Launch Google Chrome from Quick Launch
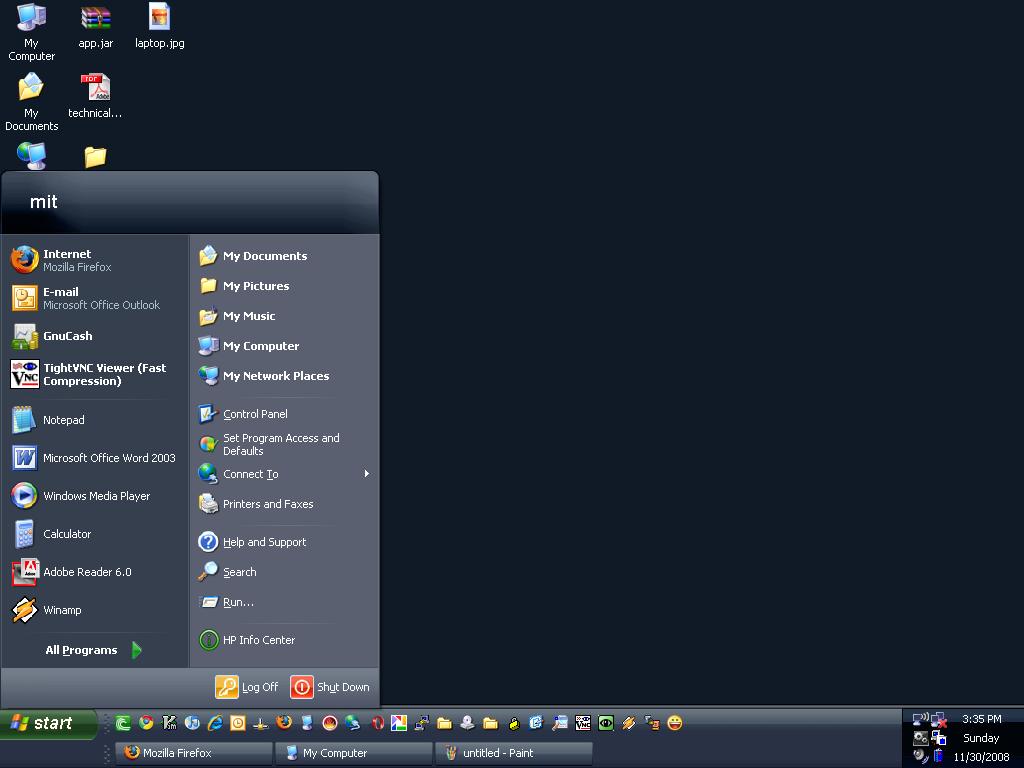The height and width of the screenshot is (768, 1024). coord(146,722)
